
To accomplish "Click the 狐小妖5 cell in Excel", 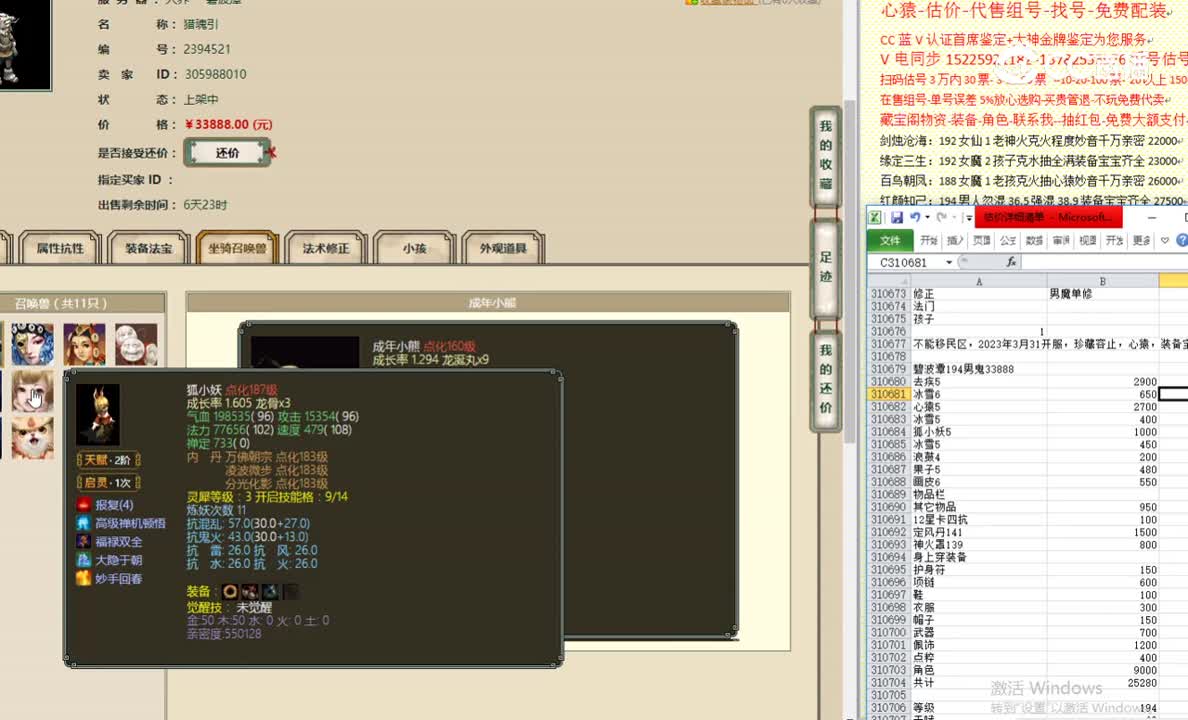I will click(x=979, y=432).
